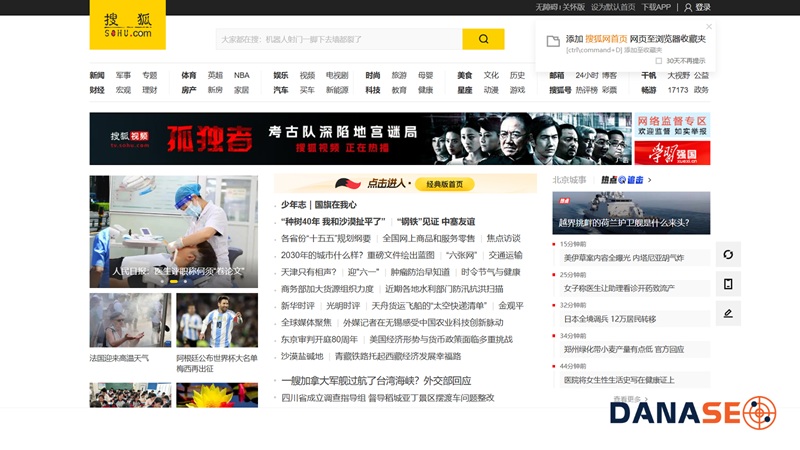Open the 汽车 navigation item
The width and height of the screenshot is (800, 450).
(281, 90)
